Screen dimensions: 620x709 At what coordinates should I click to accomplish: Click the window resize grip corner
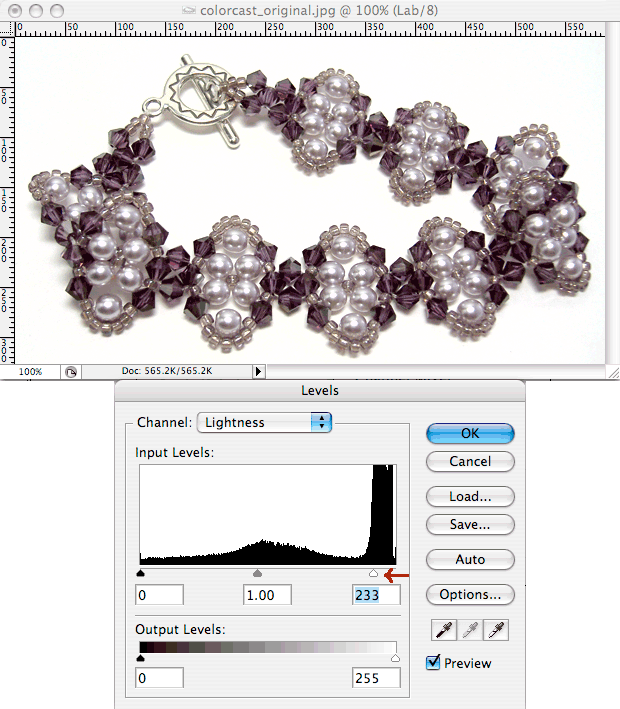(613, 372)
